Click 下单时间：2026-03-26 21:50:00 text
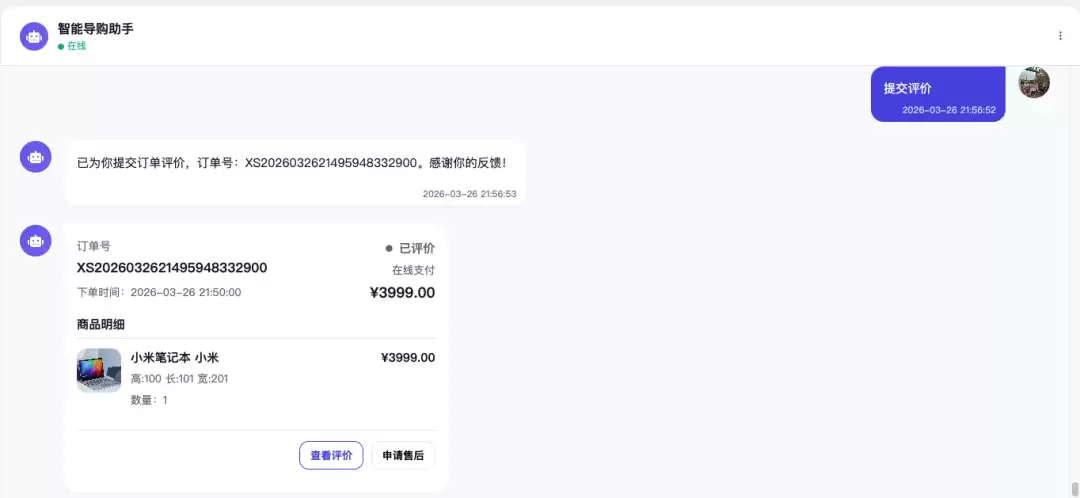Screen dimensions: 1080x498 coord(159,292)
